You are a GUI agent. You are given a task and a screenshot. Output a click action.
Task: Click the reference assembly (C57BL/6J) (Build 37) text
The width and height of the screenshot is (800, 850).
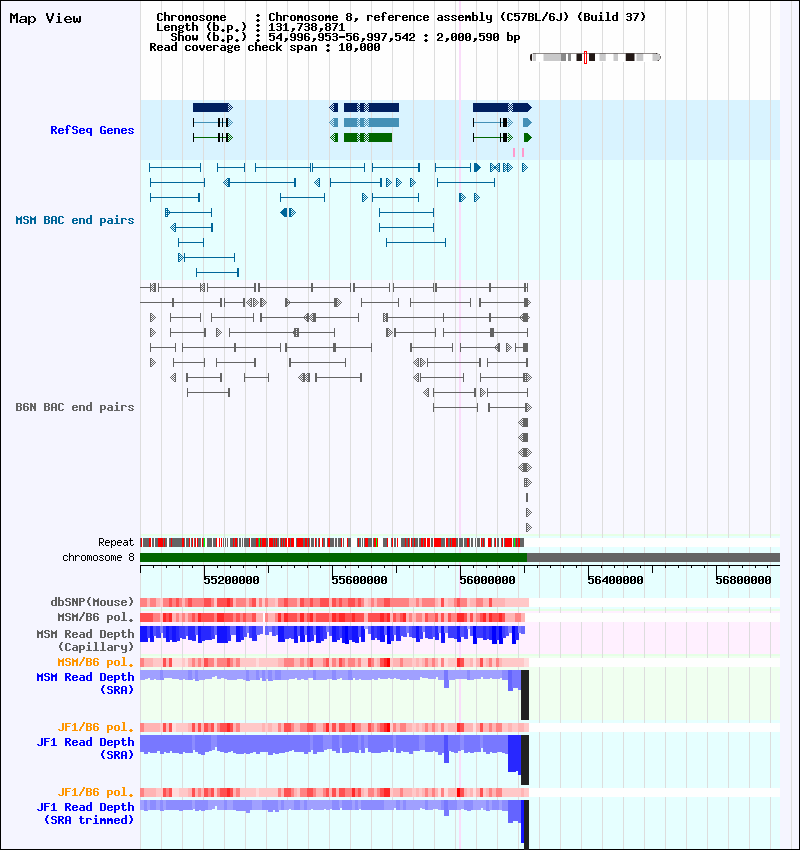(x=506, y=17)
